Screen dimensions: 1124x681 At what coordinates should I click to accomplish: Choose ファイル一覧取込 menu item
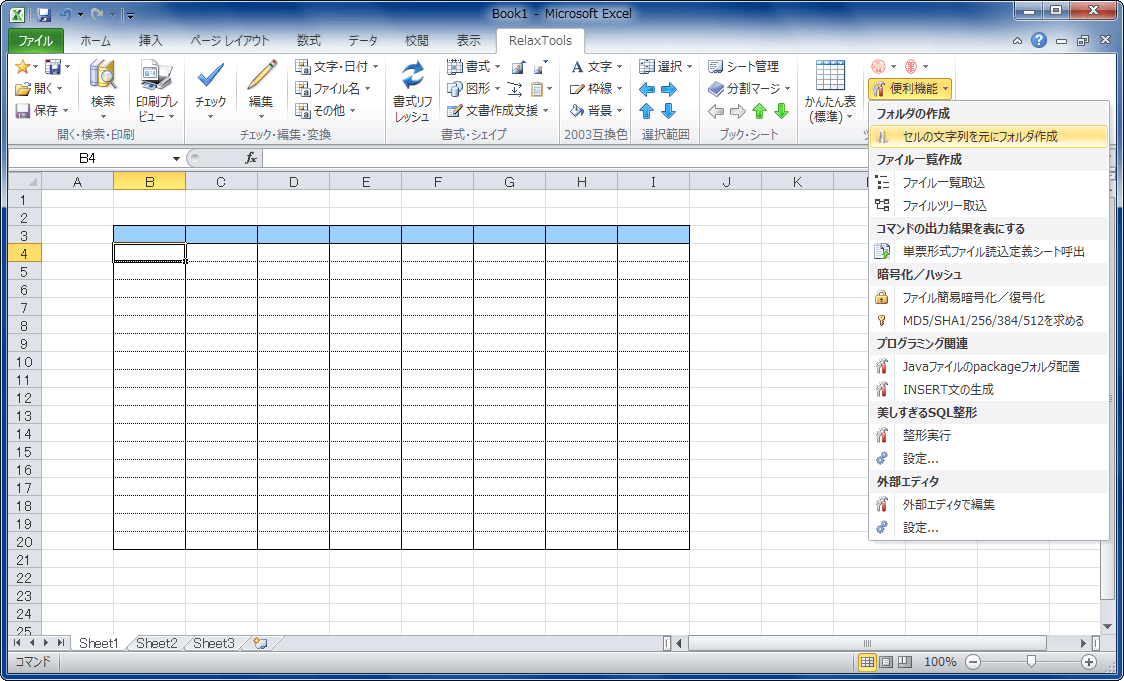click(x=989, y=182)
